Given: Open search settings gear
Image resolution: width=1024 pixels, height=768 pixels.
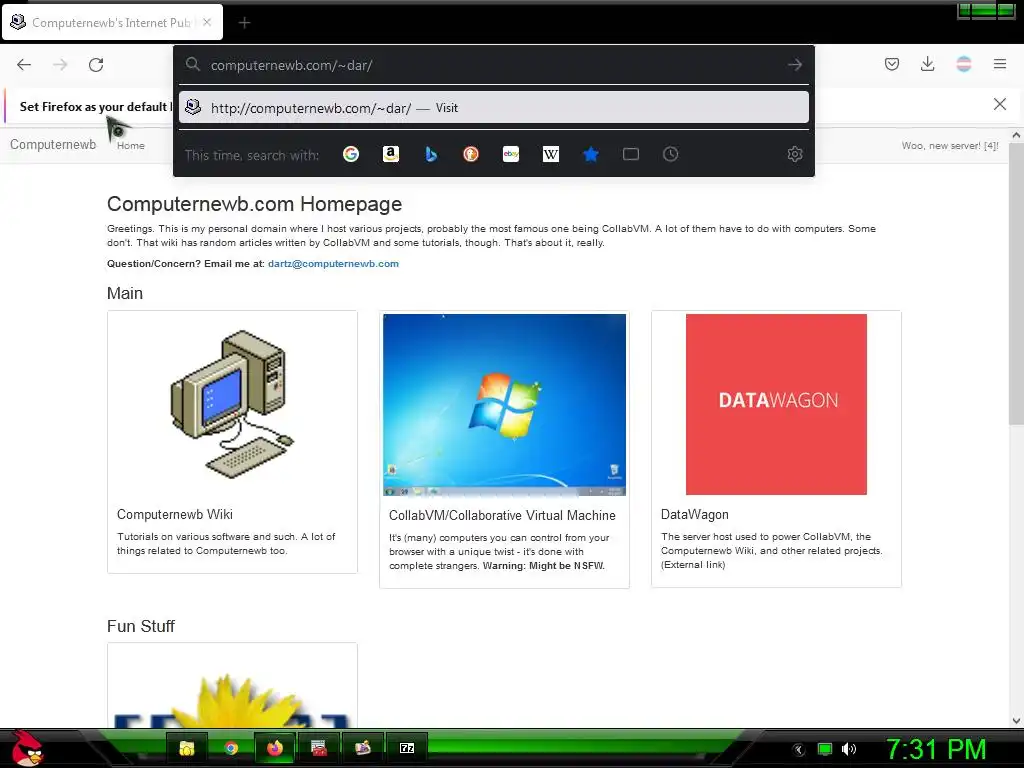Looking at the screenshot, I should [795, 154].
